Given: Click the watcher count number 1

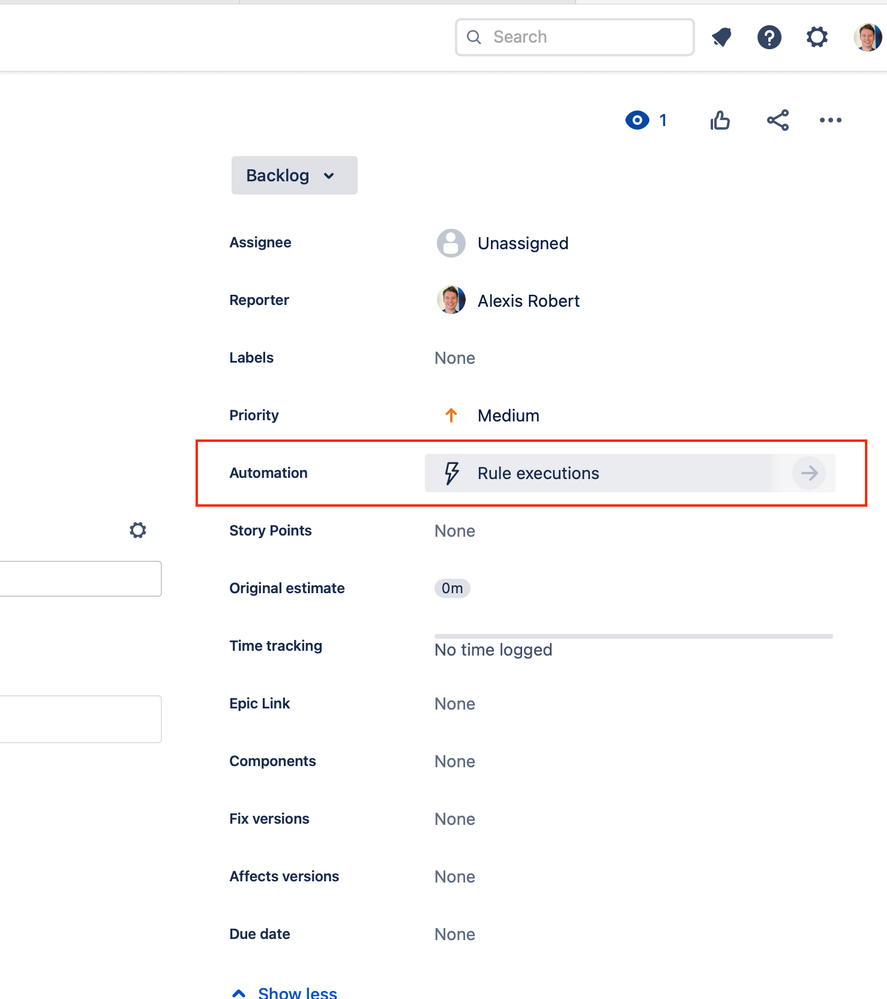Looking at the screenshot, I should pos(663,120).
